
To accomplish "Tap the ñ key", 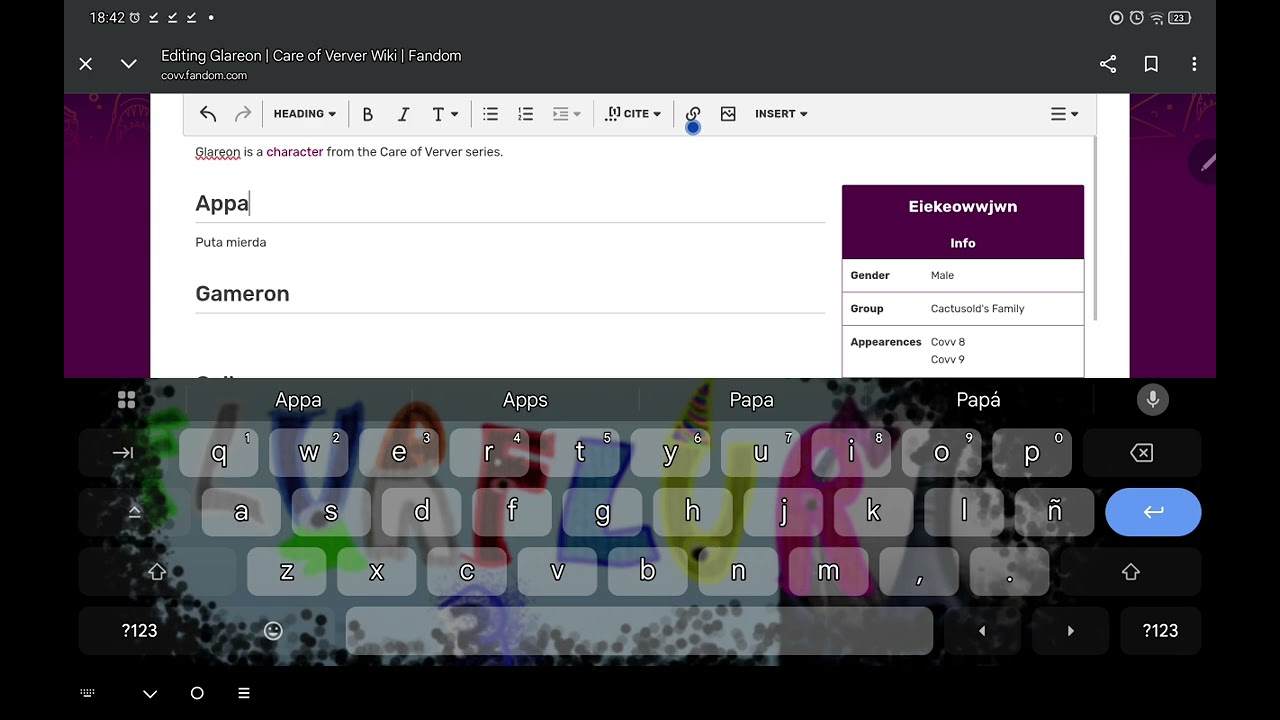I will 1054,512.
